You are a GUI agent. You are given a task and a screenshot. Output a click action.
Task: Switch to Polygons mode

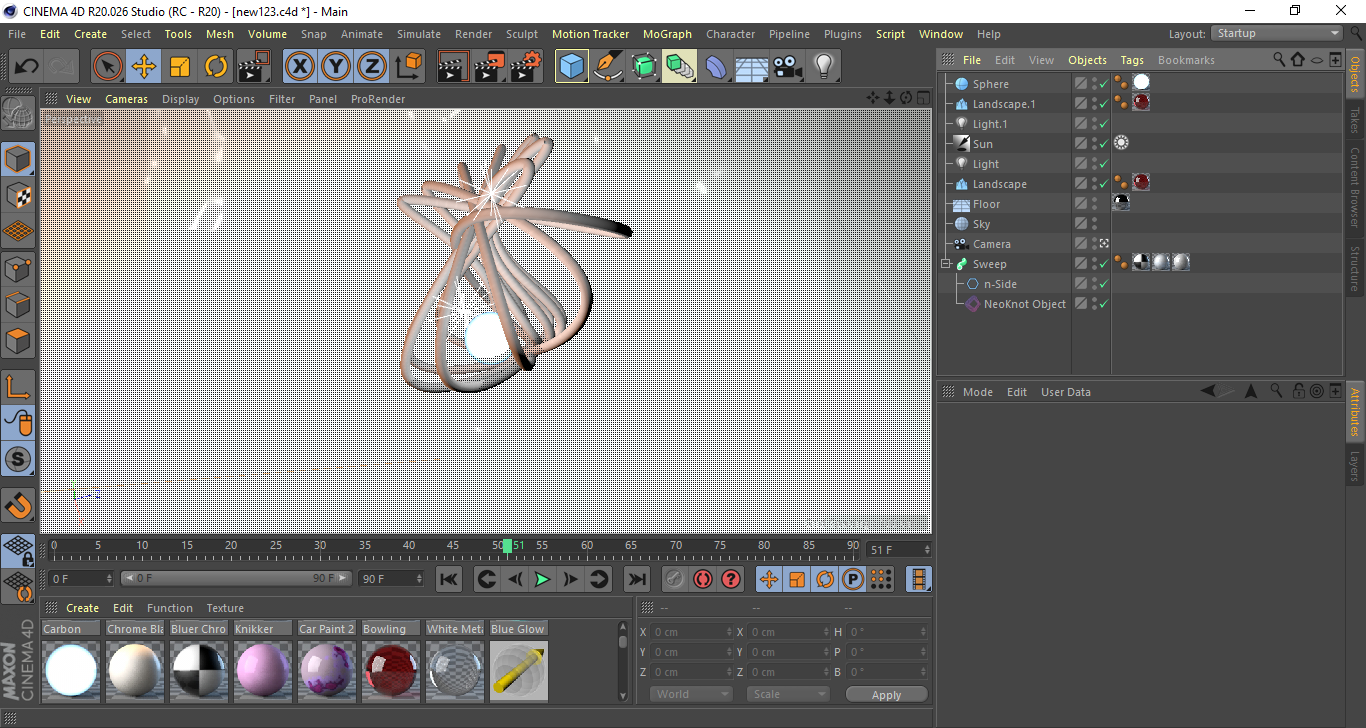click(x=18, y=340)
